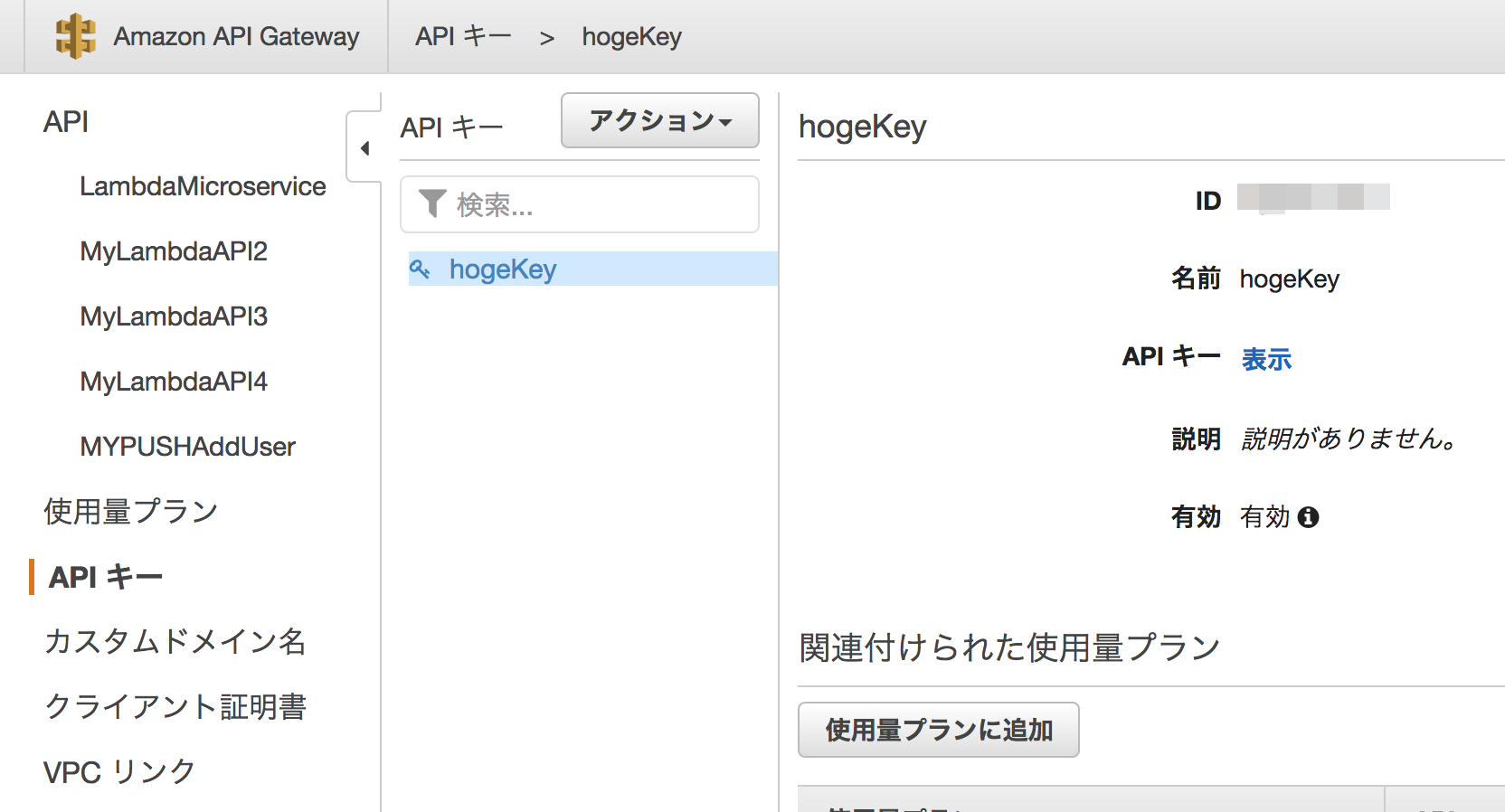Click the Amazon API Gateway logo icon

click(x=75, y=36)
